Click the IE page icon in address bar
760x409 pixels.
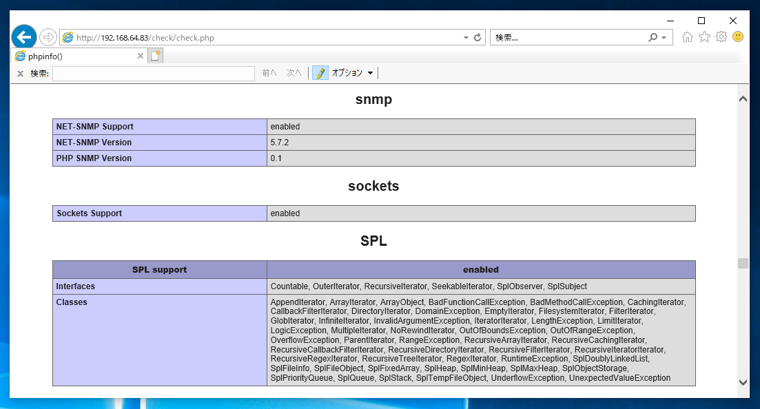click(67, 37)
